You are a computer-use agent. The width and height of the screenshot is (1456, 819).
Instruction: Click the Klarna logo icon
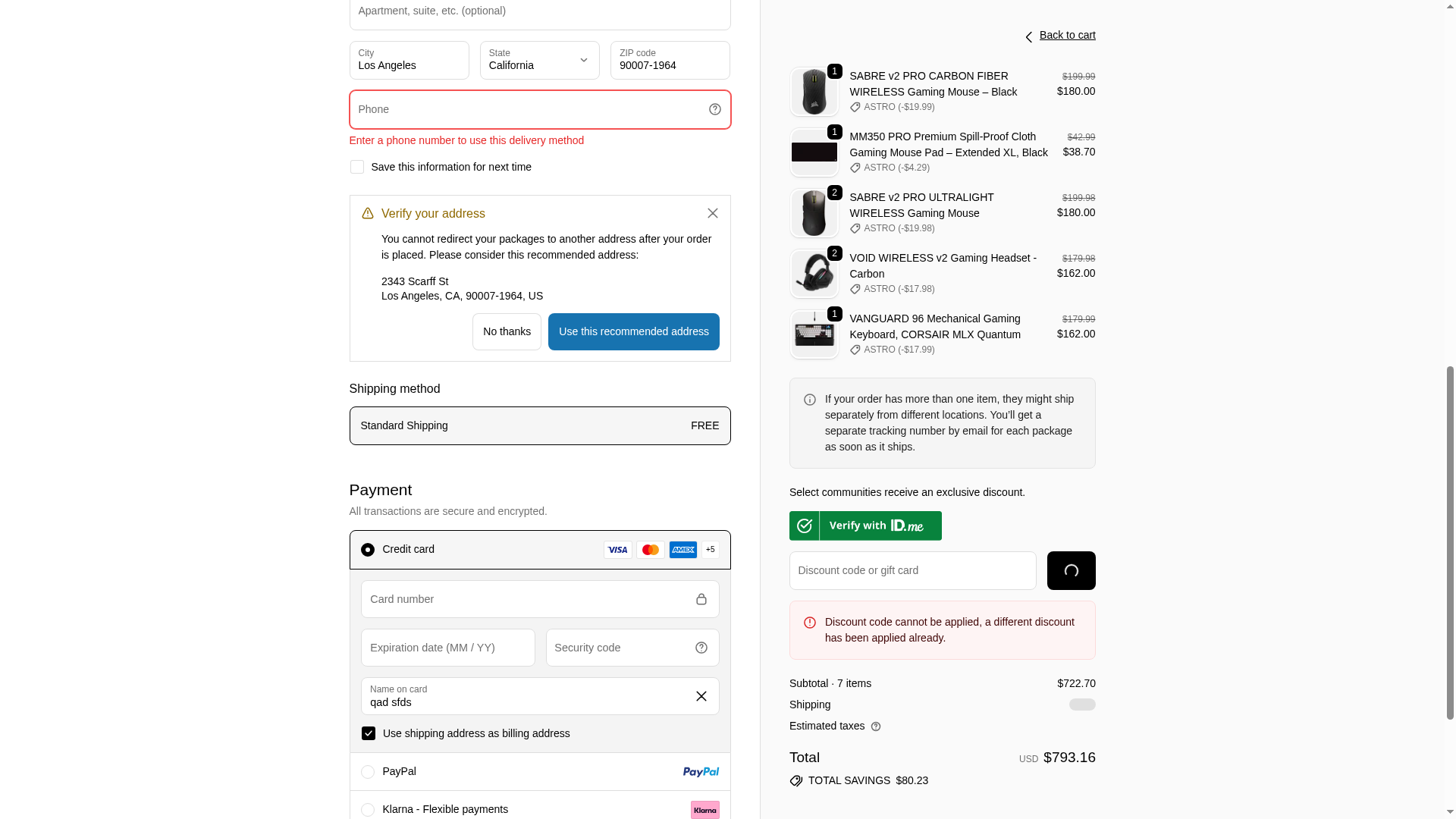click(704, 810)
